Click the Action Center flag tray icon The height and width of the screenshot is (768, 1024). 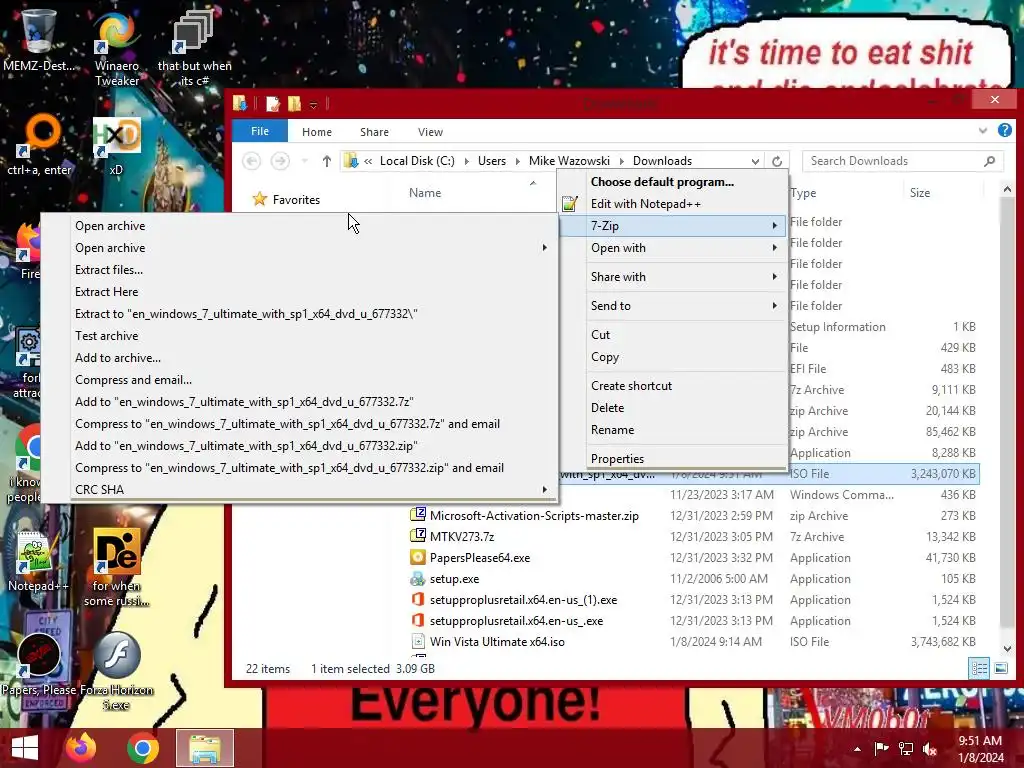click(881, 748)
